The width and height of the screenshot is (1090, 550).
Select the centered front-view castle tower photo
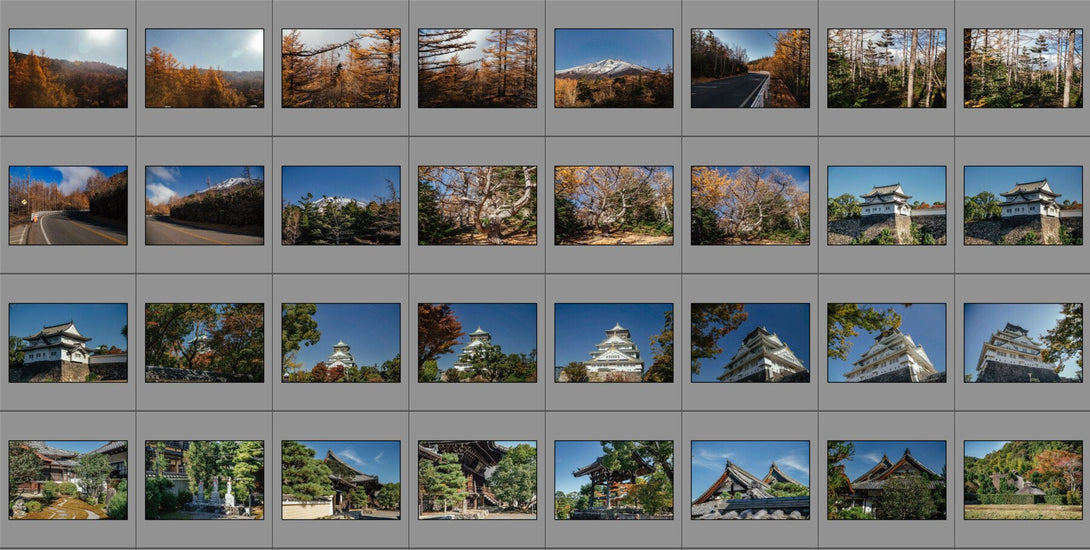point(614,343)
